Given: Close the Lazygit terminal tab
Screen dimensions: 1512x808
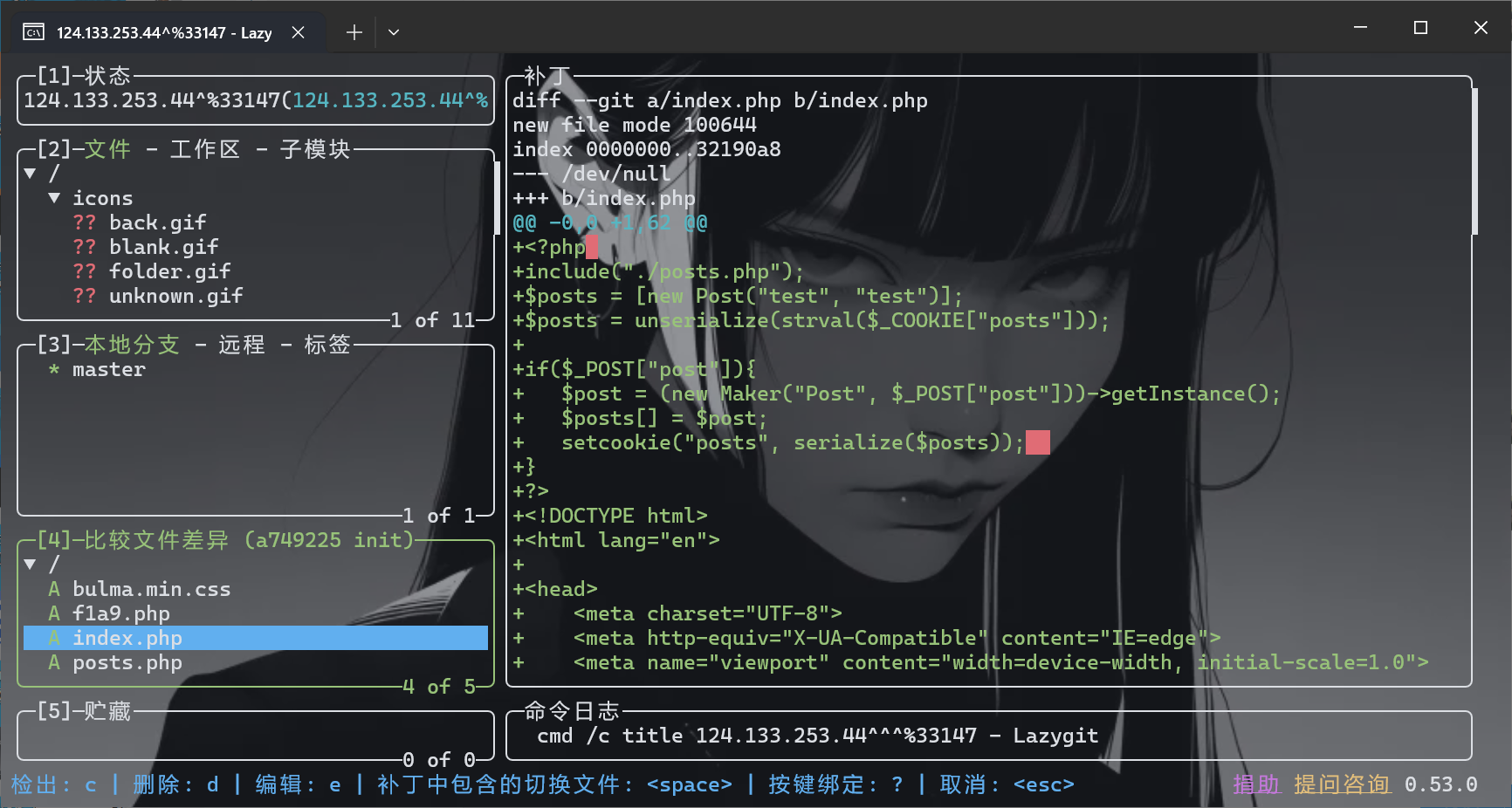Looking at the screenshot, I should (x=298, y=32).
